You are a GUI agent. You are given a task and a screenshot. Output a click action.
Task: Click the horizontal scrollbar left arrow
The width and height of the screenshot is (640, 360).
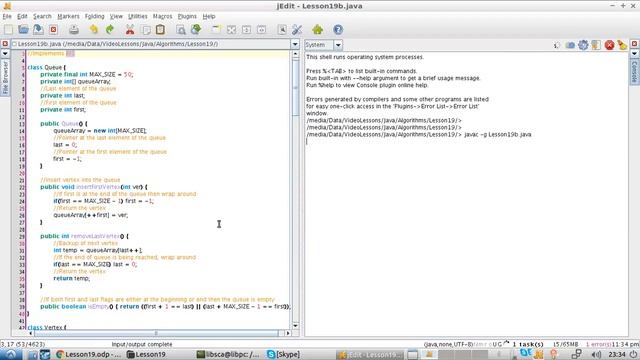pos(31,333)
